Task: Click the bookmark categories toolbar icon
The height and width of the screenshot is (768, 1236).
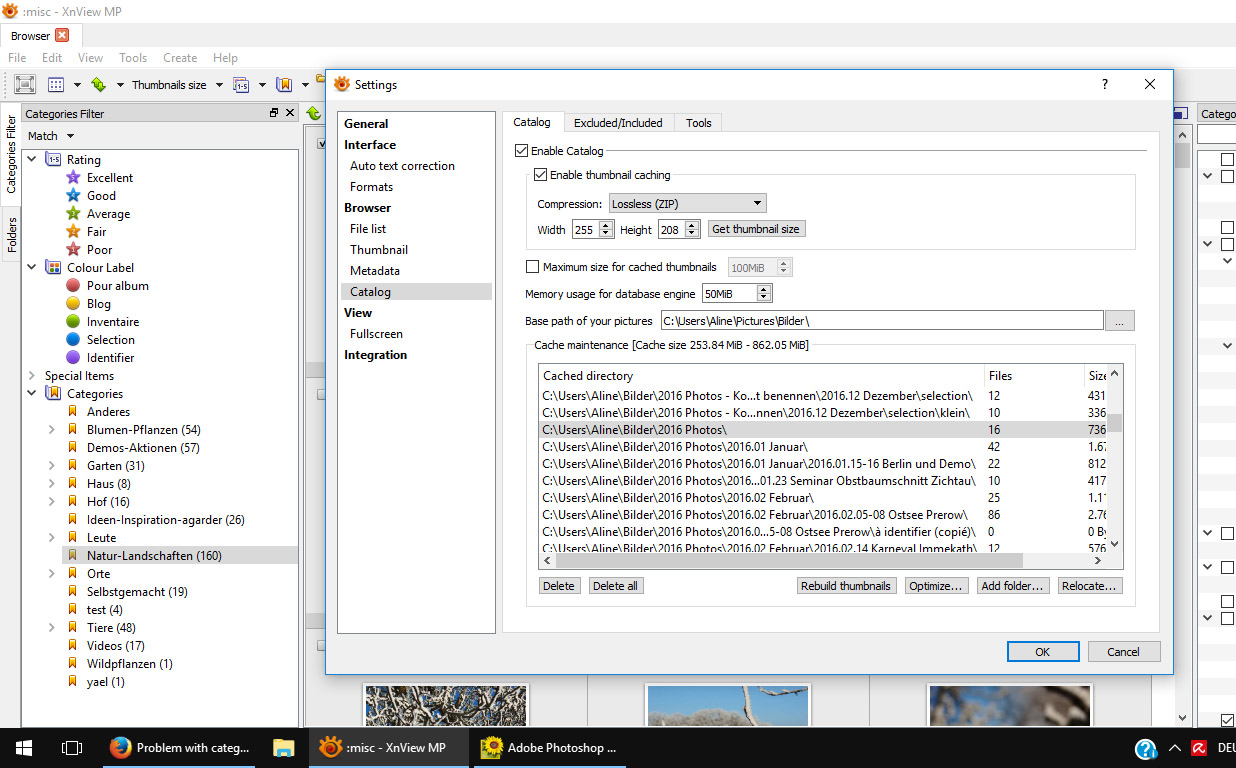Action: coord(284,85)
